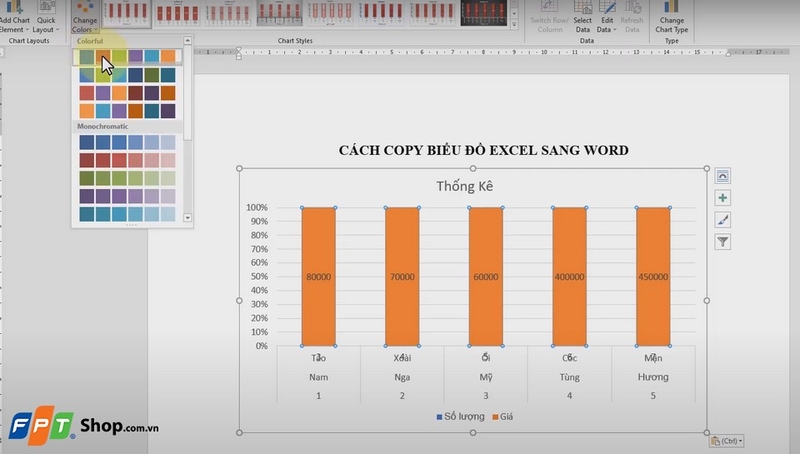Pick the red Monochromatic palette
The height and width of the screenshot is (454, 800).
click(127, 160)
